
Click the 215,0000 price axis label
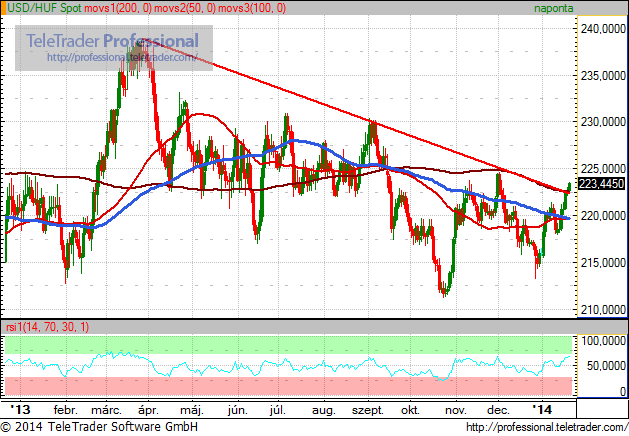tap(603, 263)
